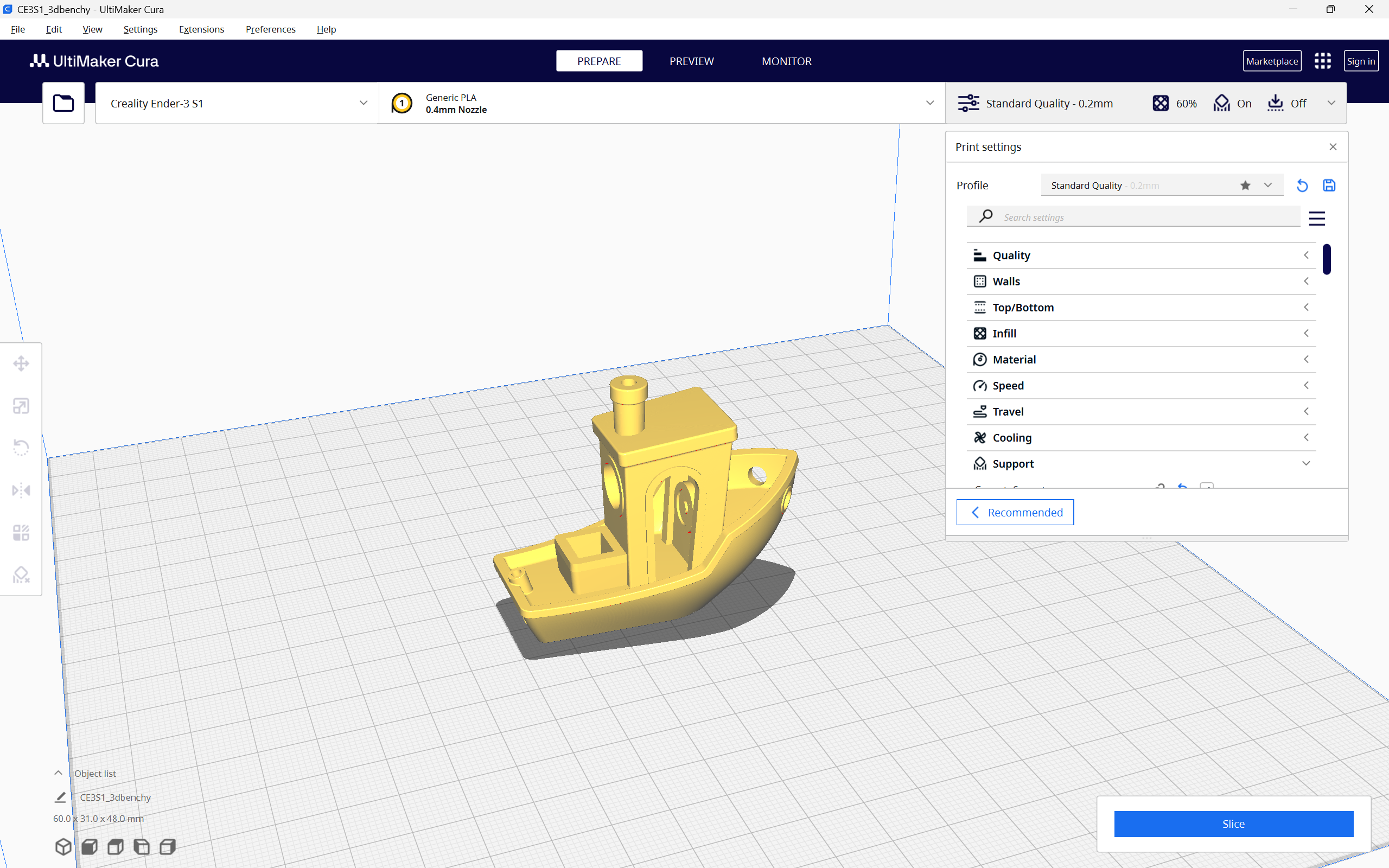This screenshot has height=868, width=1389.
Task: Switch to the PREVIEW stage tab
Action: coord(692,61)
